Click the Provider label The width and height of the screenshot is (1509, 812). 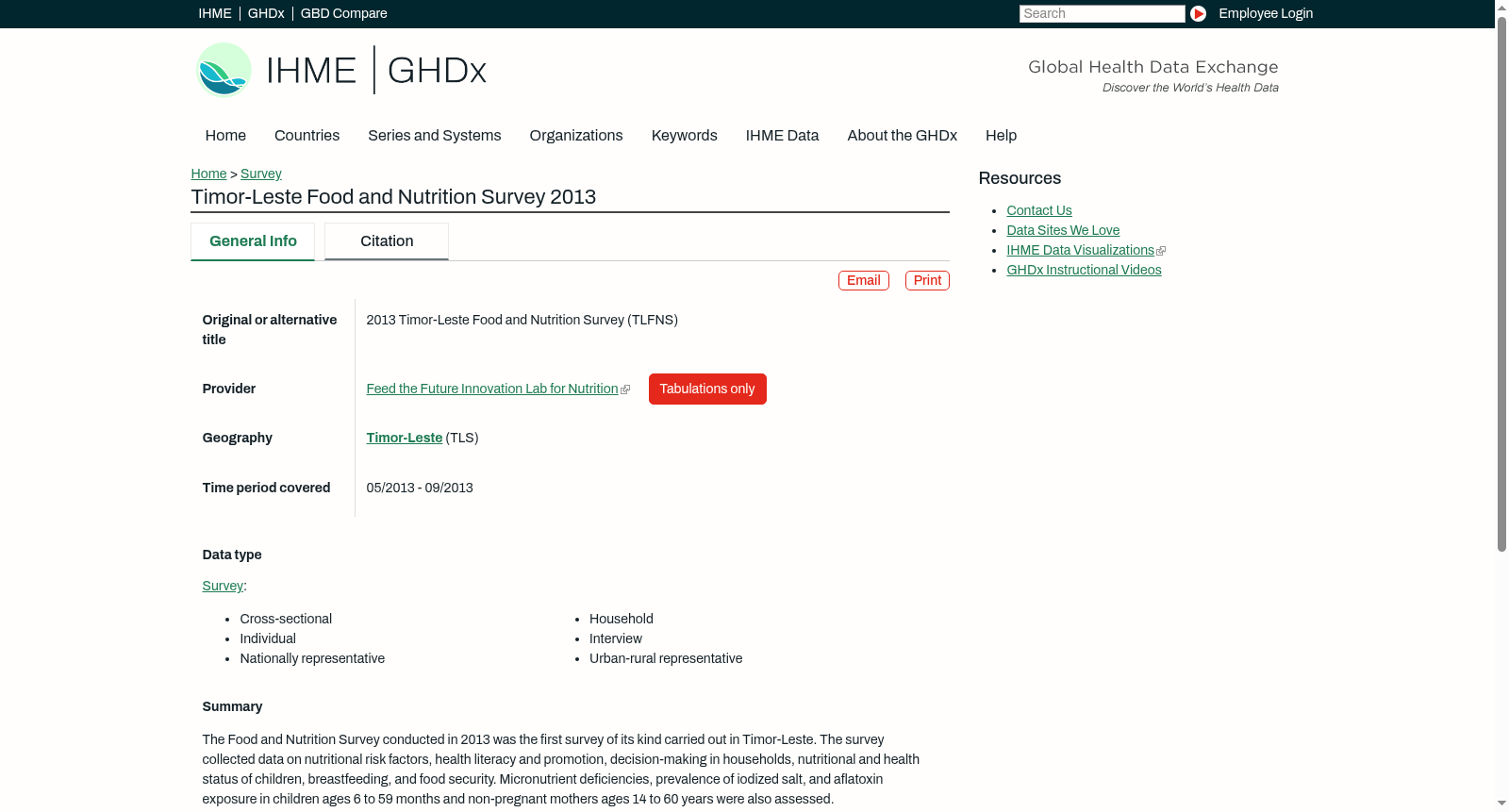pyautogui.click(x=229, y=389)
